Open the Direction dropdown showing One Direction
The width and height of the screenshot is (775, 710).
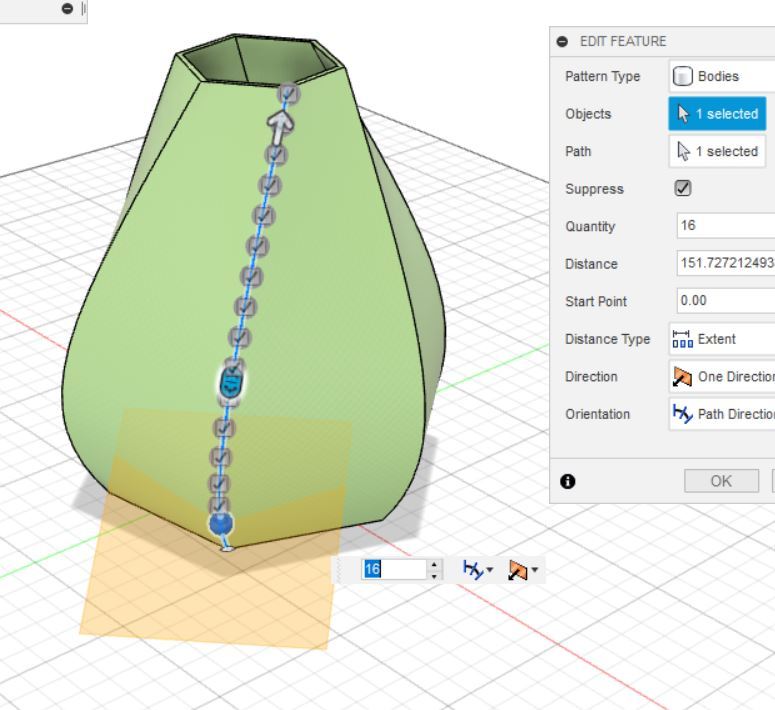tap(722, 377)
